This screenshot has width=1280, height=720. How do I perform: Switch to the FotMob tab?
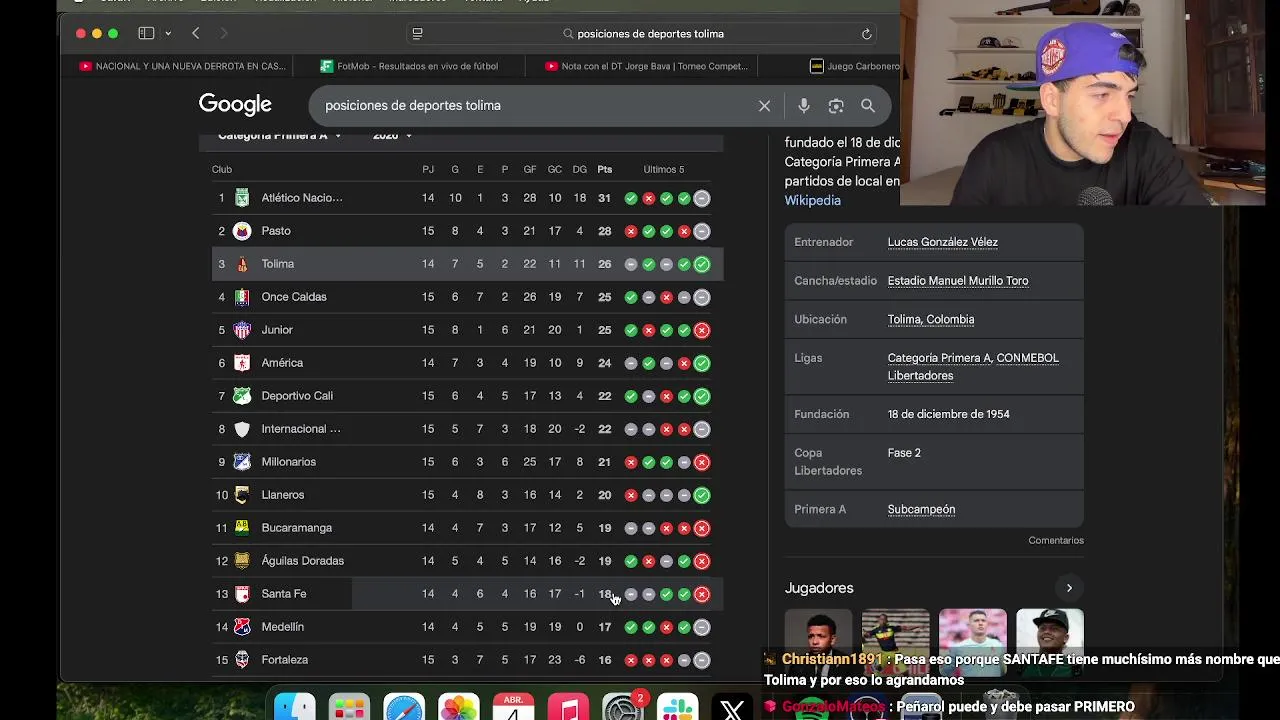[409, 66]
